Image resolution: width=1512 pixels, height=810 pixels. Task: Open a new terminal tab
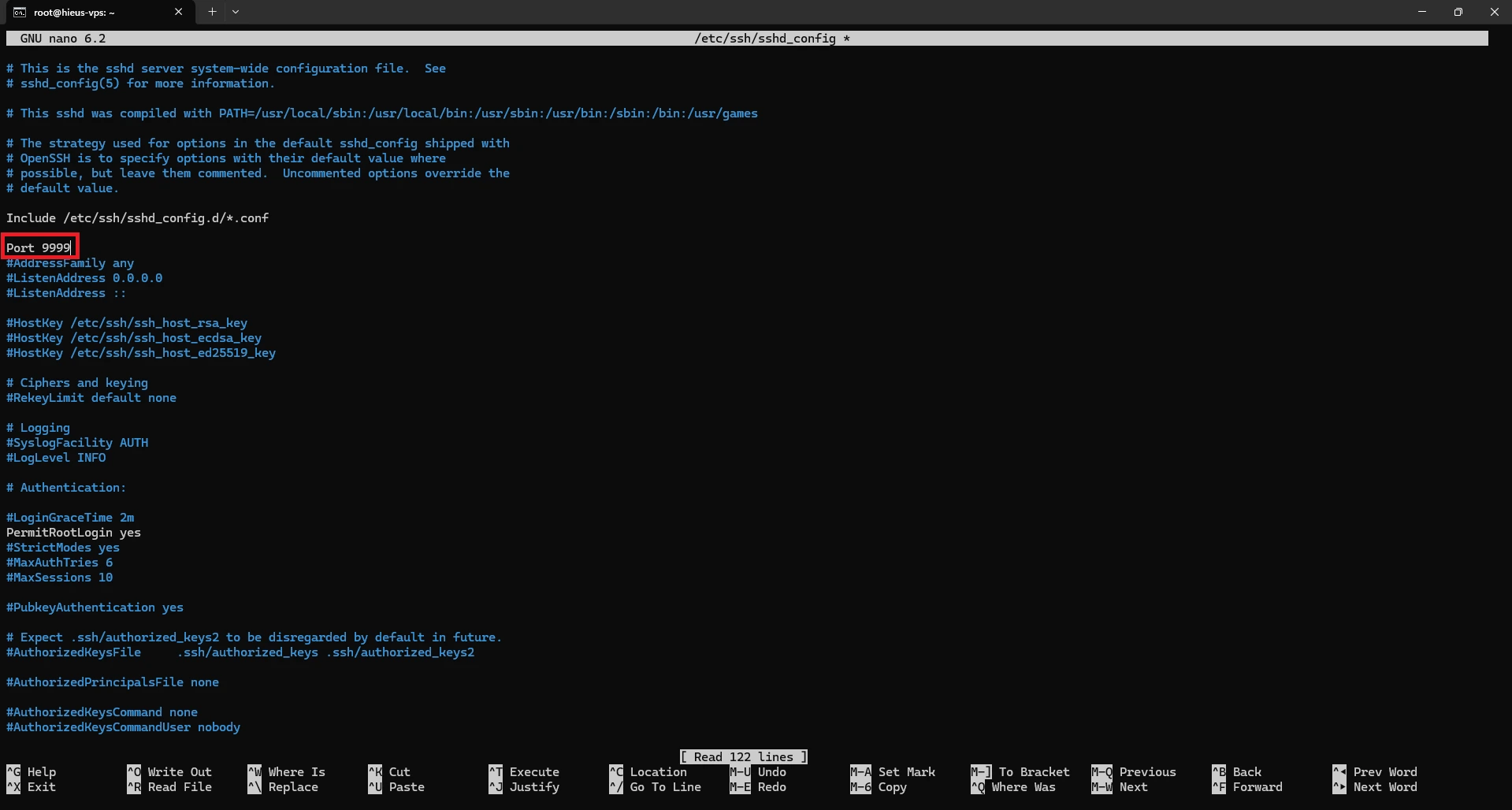(x=212, y=12)
